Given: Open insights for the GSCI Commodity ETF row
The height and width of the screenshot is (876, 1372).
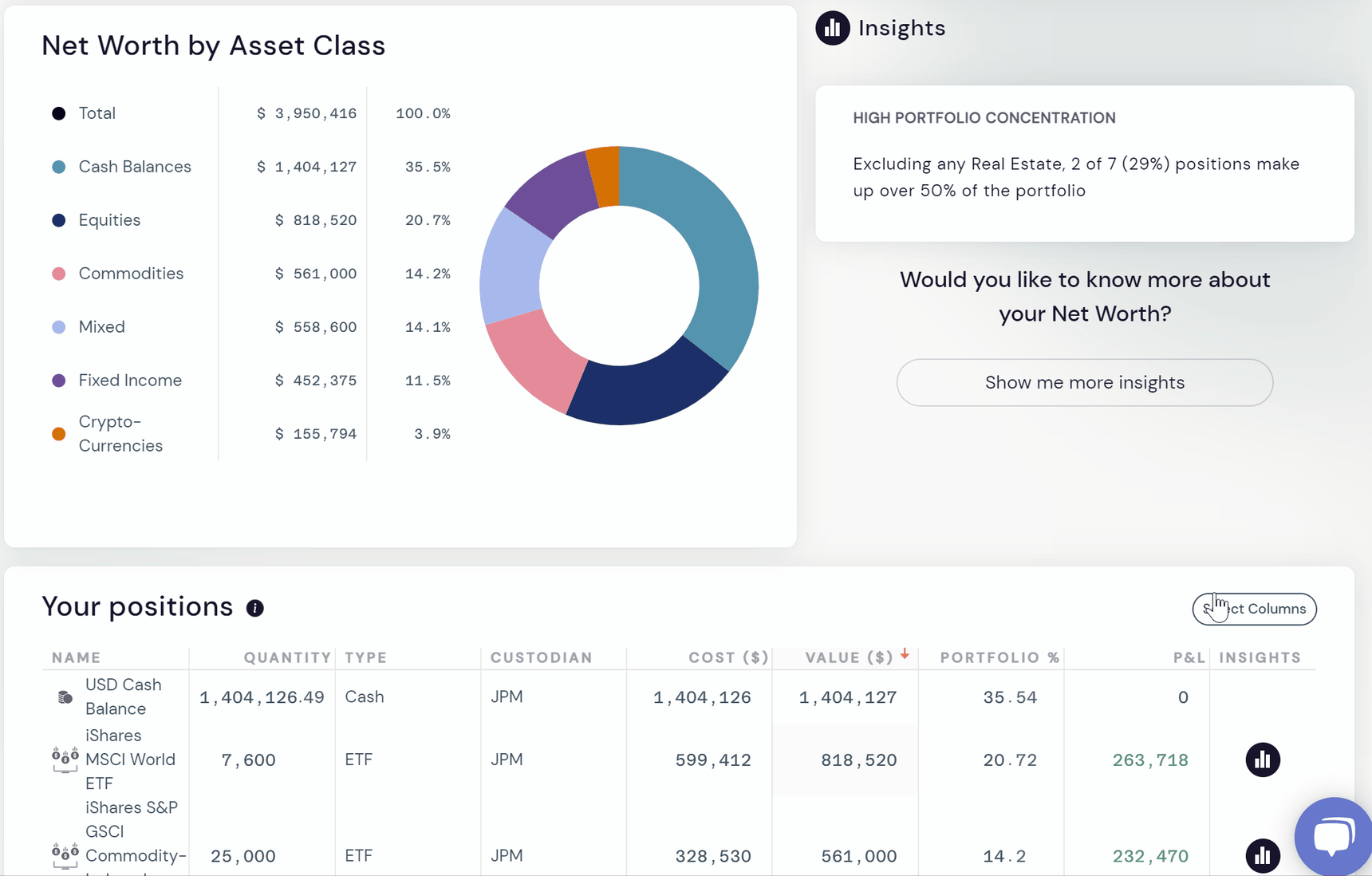Looking at the screenshot, I should 1263,855.
